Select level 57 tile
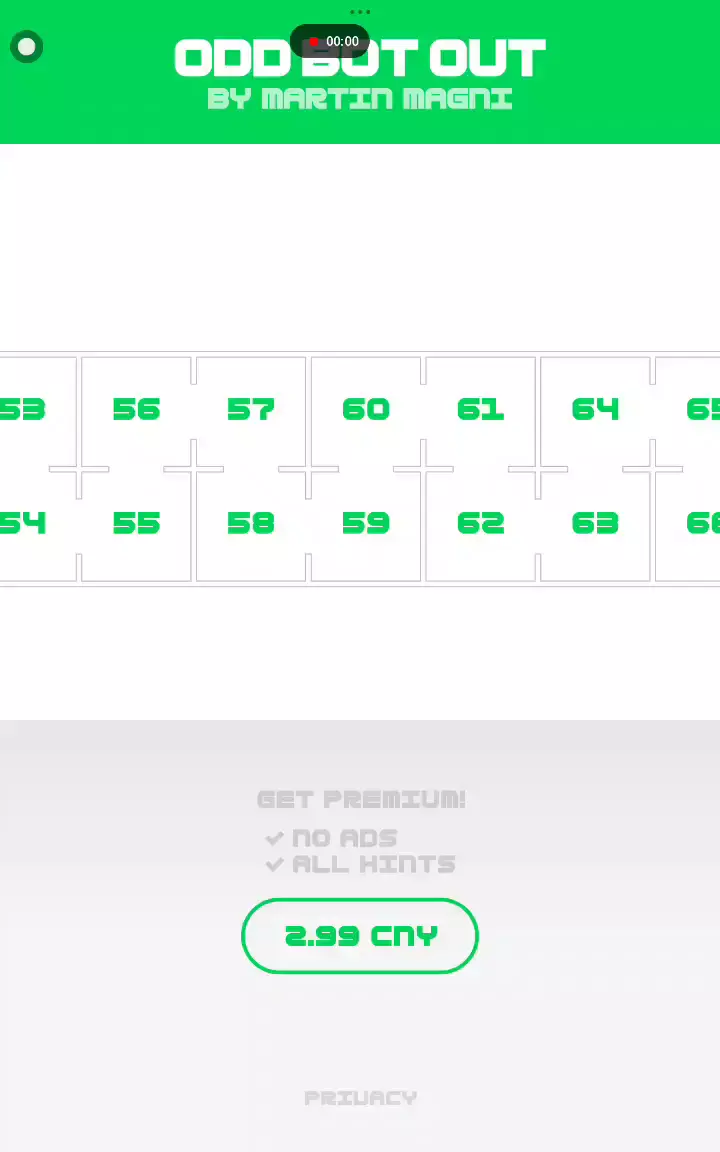This screenshot has width=720, height=1152. 250,409
